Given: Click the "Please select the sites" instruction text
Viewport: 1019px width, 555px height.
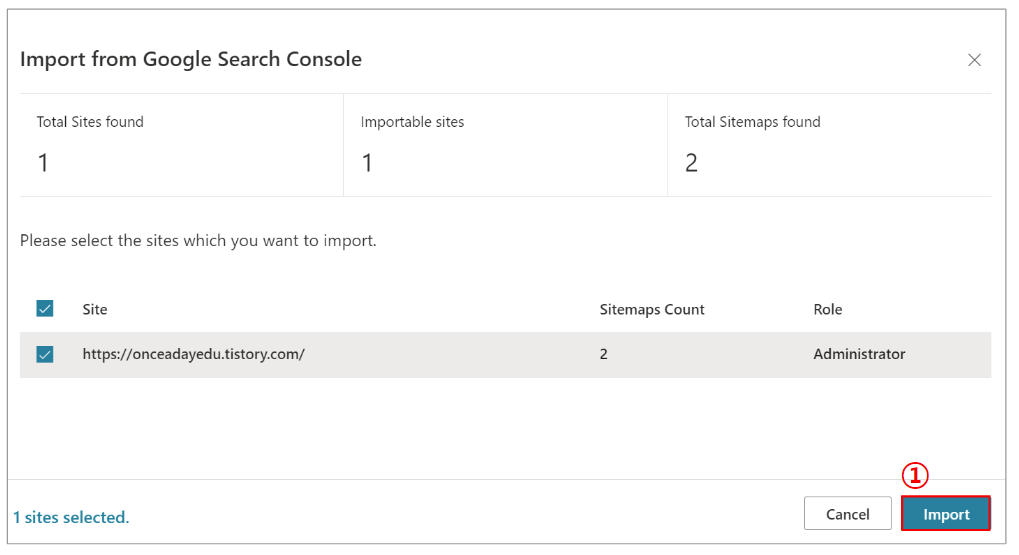Looking at the screenshot, I should (x=198, y=241).
